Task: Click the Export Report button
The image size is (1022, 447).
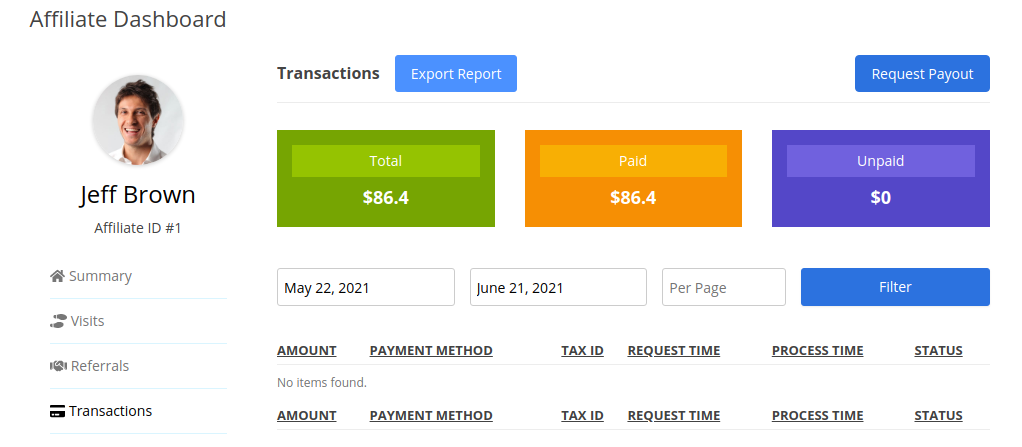Action: [x=456, y=74]
